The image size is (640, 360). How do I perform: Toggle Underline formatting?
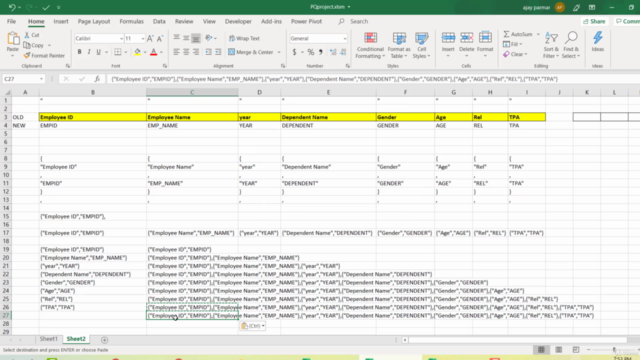click(x=98, y=52)
